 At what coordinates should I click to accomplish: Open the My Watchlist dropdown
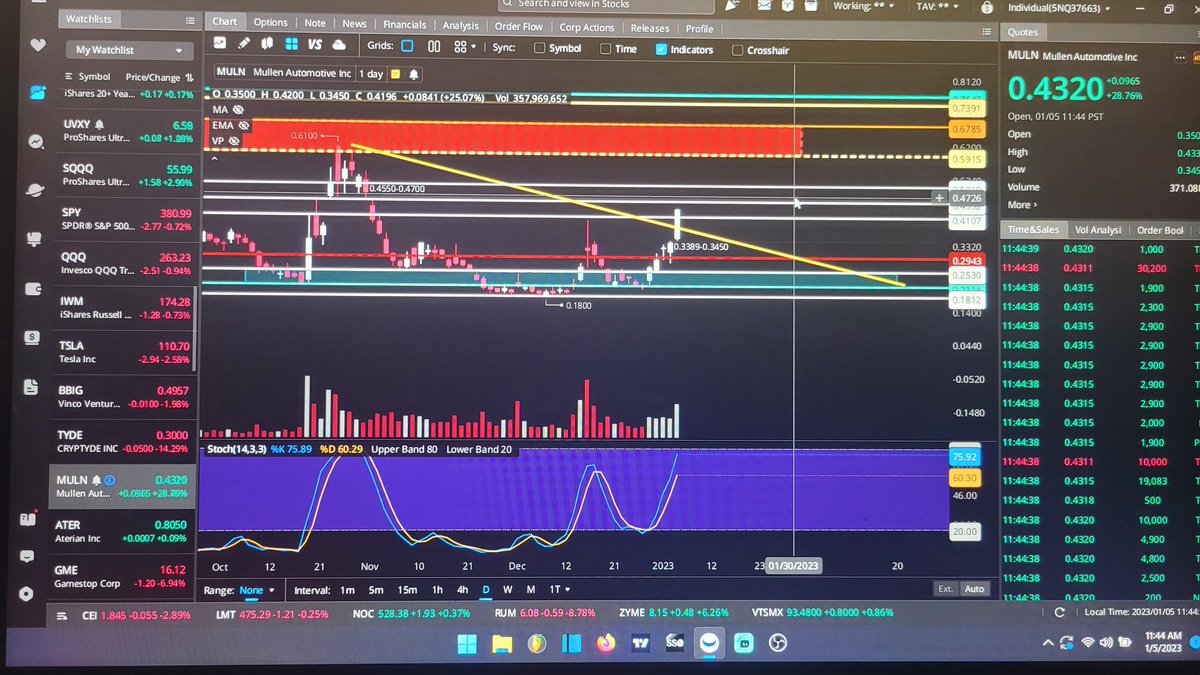[130, 50]
